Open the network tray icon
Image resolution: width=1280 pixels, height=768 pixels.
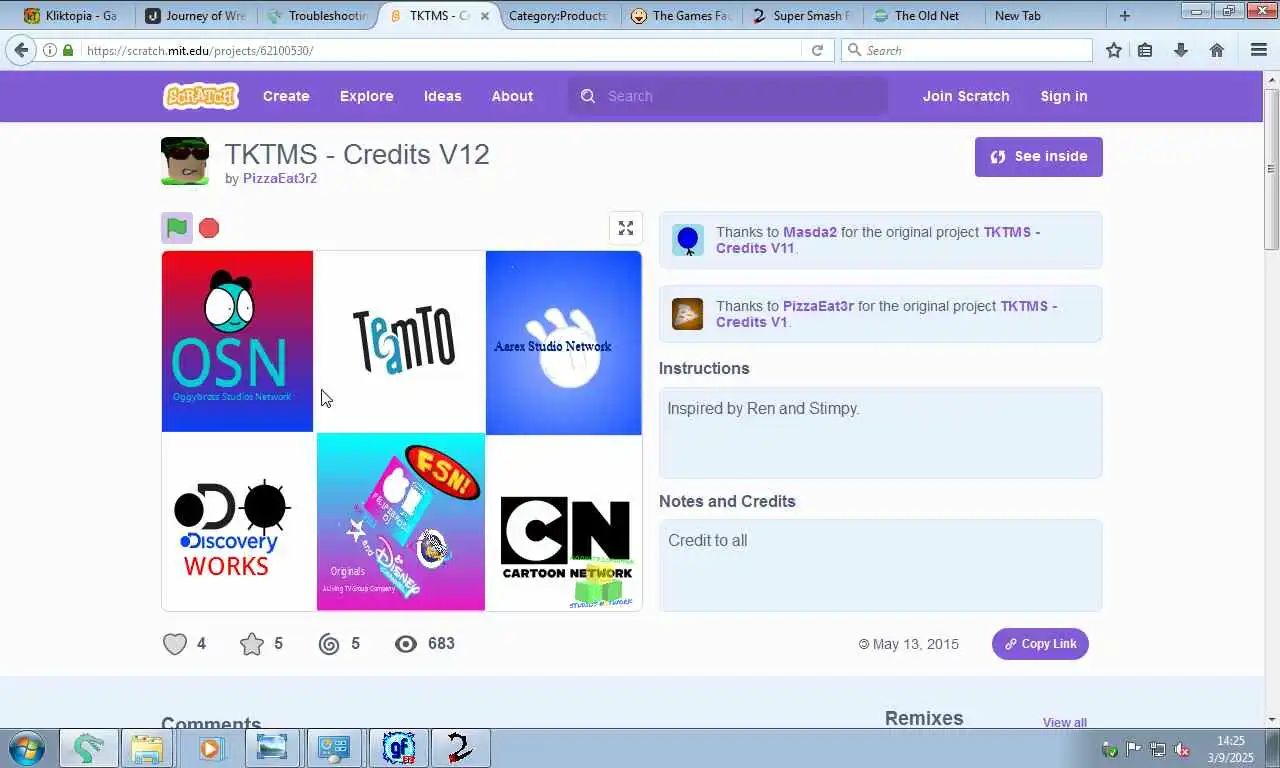point(1157,749)
